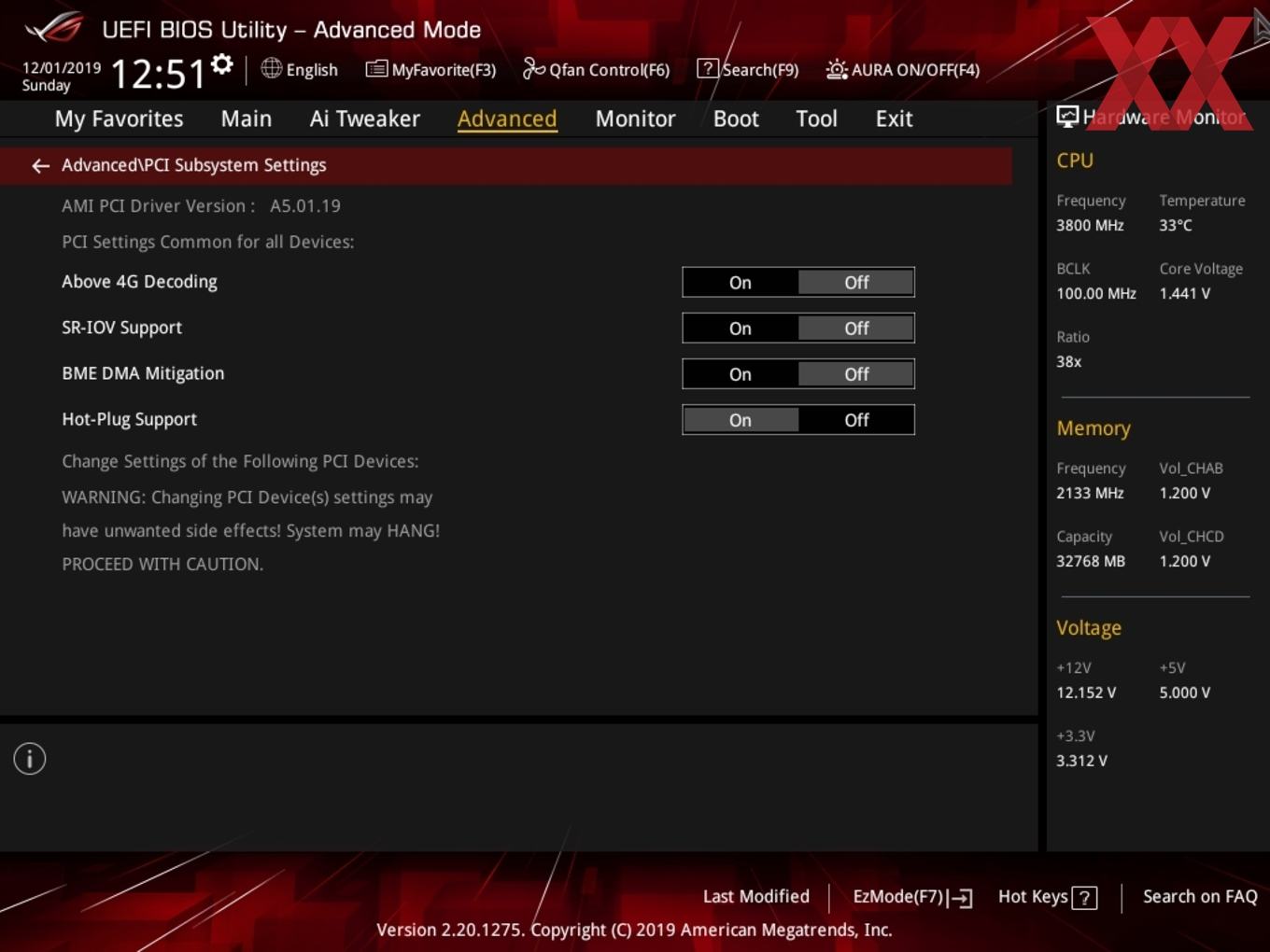Screen dimensions: 1270x952
Task: Open the My Favorites tab
Action: (x=119, y=119)
